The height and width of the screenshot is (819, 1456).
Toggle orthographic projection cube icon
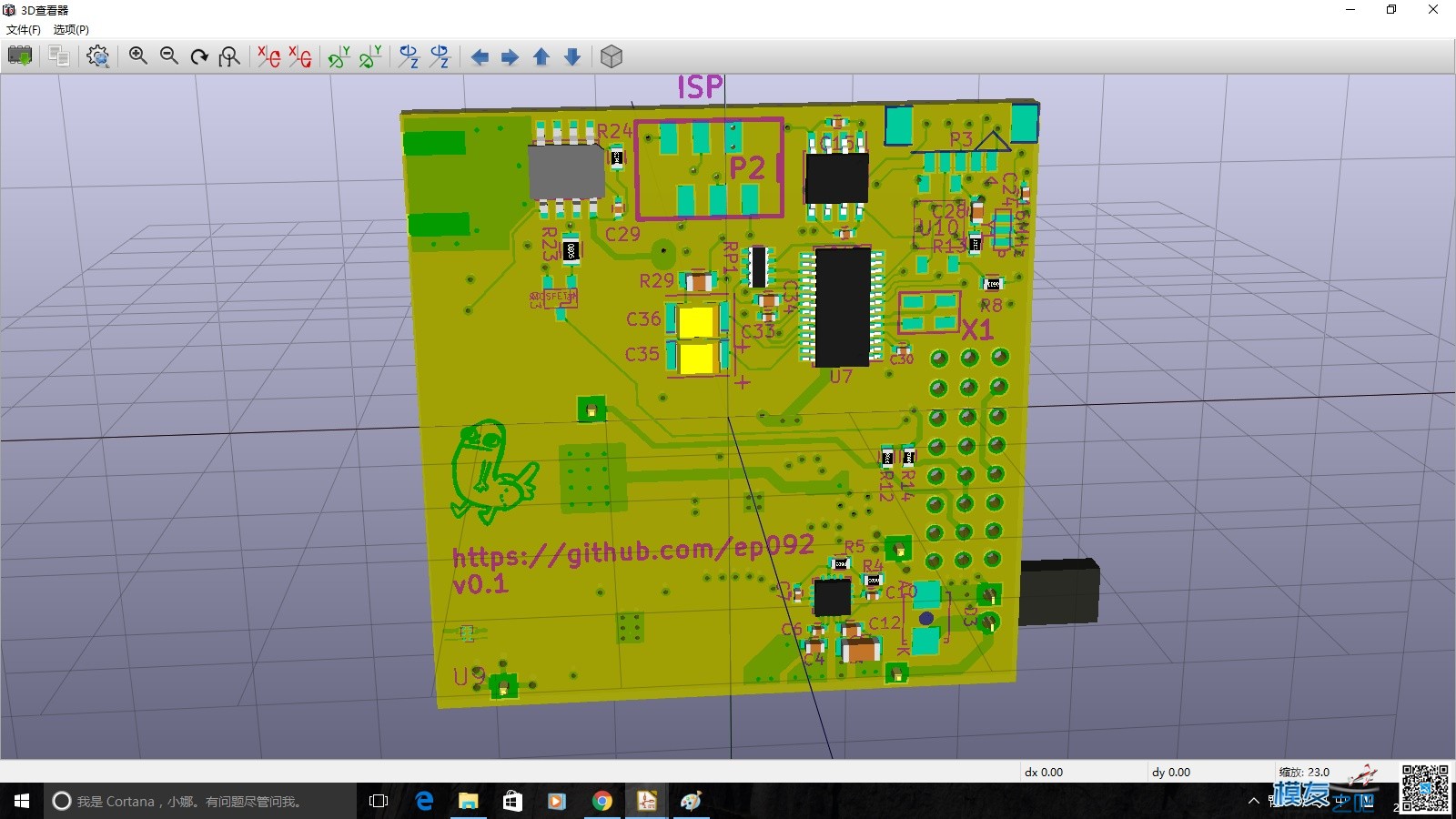pyautogui.click(x=612, y=56)
